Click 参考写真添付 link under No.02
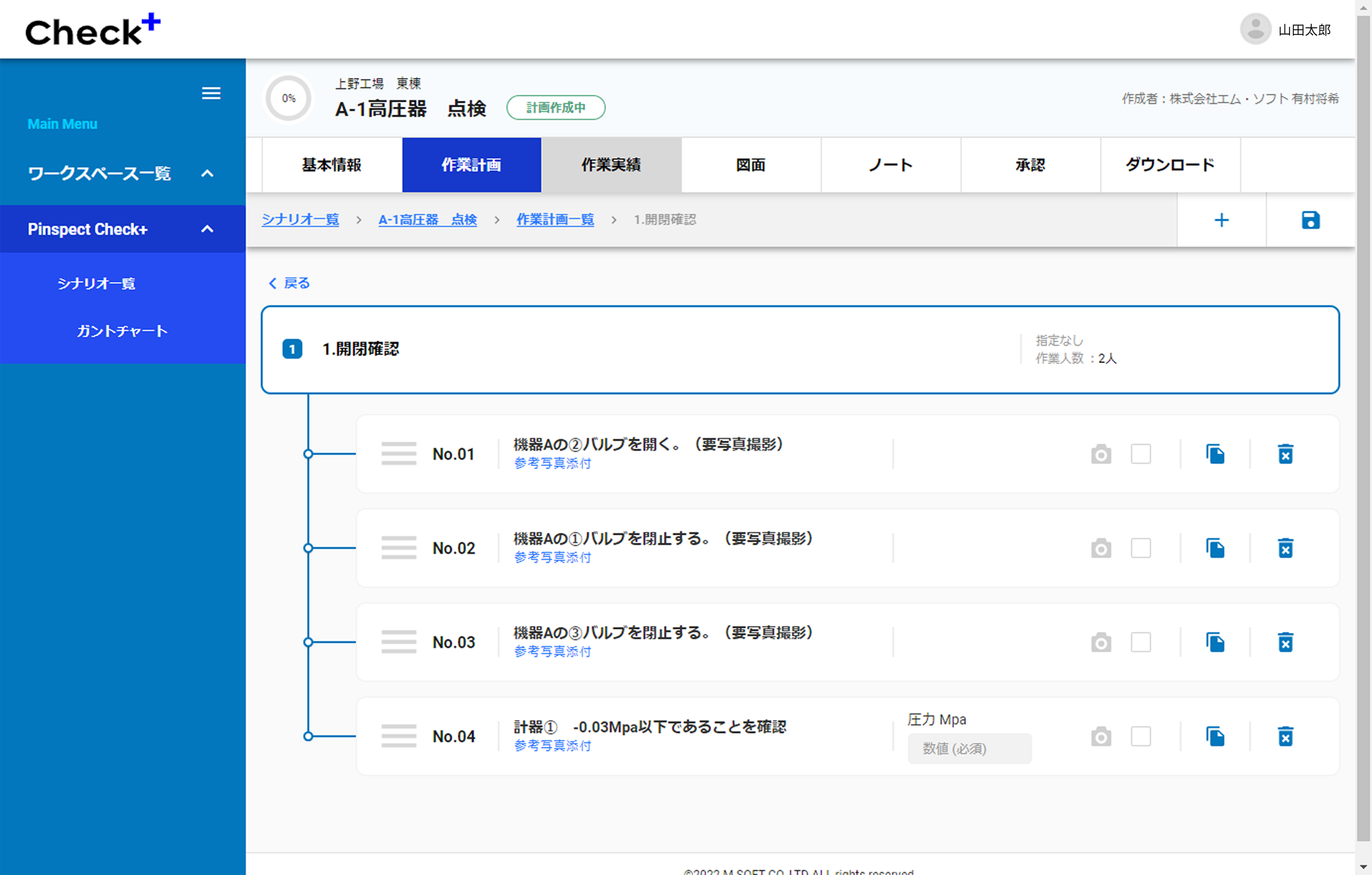This screenshot has height=875, width=1372. tap(552, 557)
